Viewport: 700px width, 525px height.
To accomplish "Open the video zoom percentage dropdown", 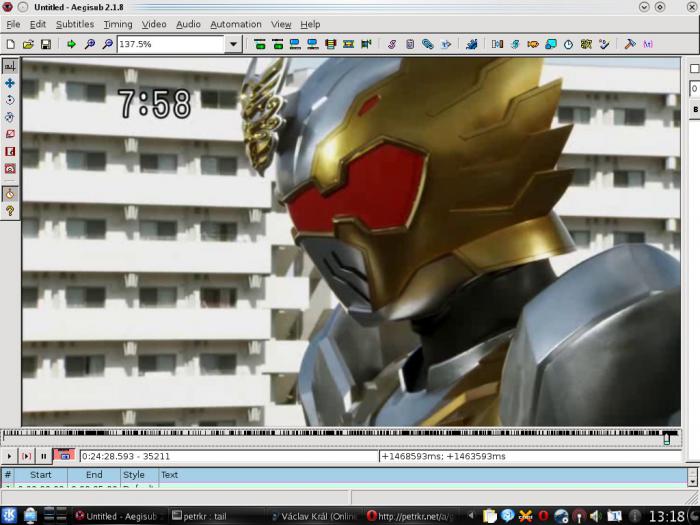I will [x=233, y=44].
